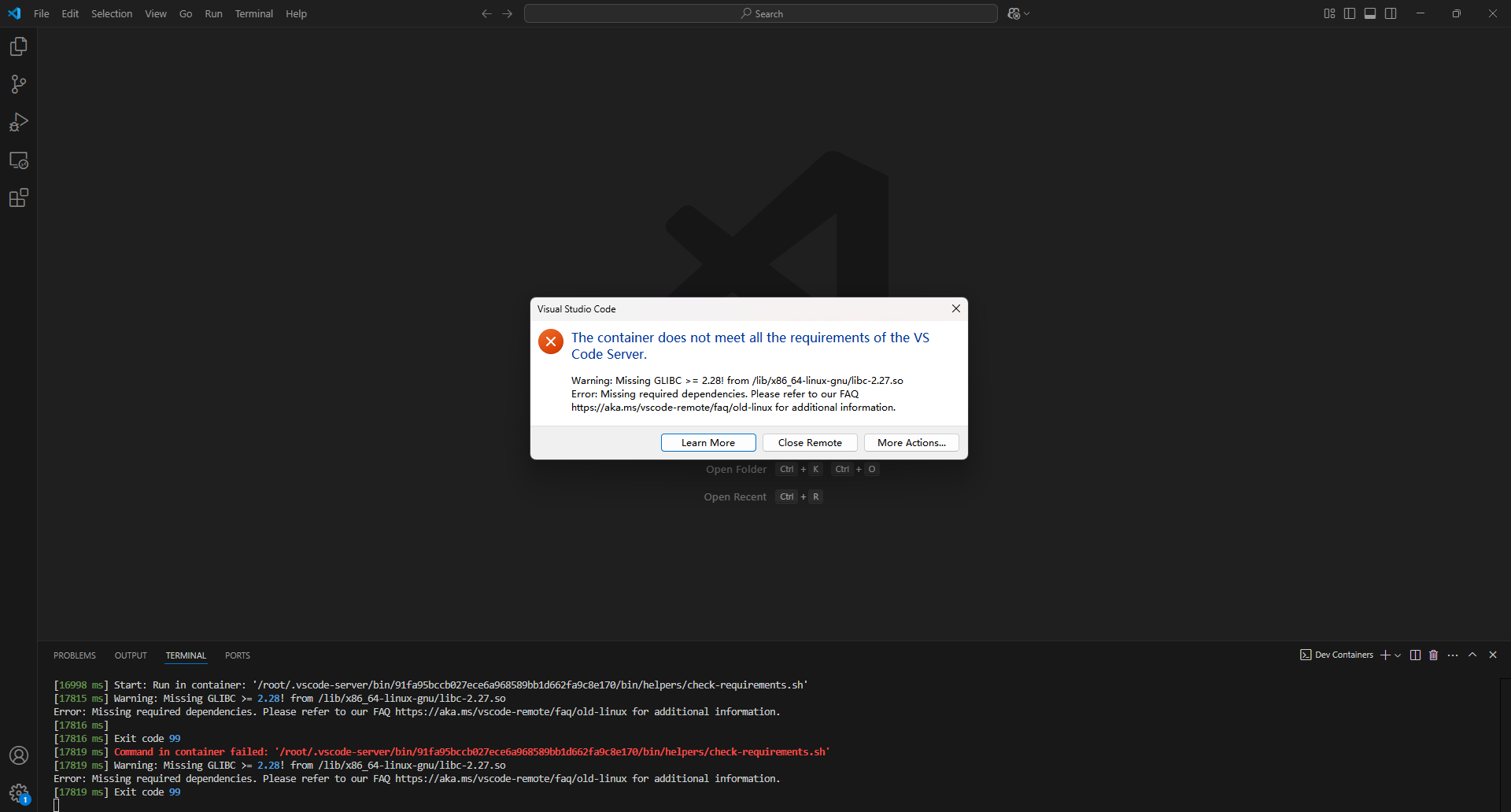The width and height of the screenshot is (1511, 812).
Task: Click the red error icon in dialog
Action: click(551, 341)
